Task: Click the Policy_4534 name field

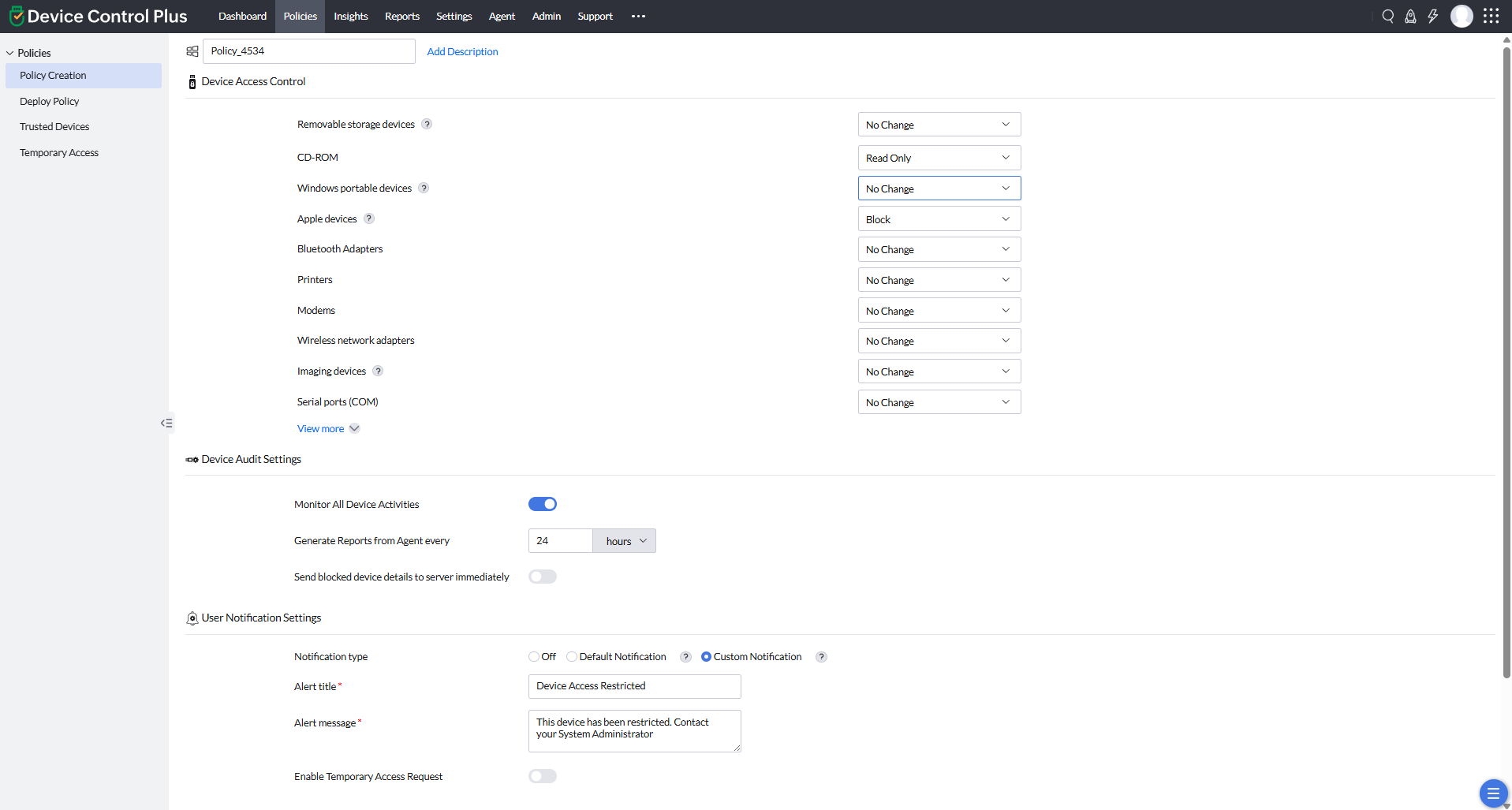Action: click(309, 51)
